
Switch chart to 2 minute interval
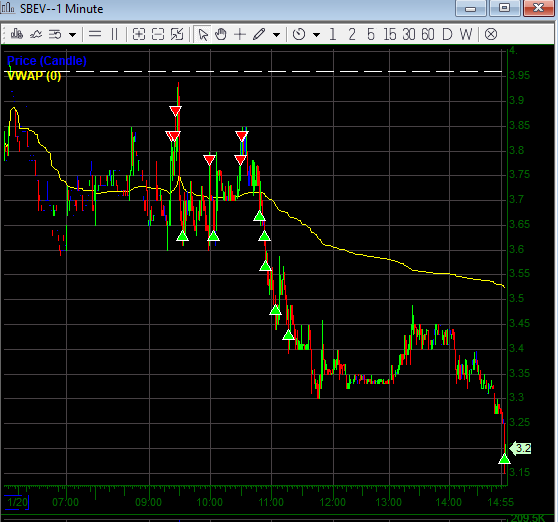[x=352, y=35]
